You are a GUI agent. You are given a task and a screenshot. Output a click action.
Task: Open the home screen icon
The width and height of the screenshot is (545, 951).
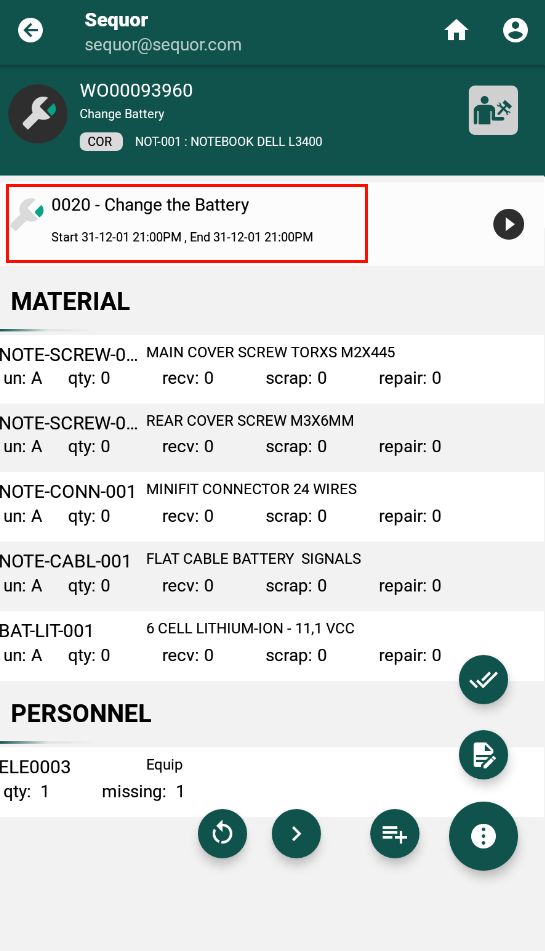456,30
